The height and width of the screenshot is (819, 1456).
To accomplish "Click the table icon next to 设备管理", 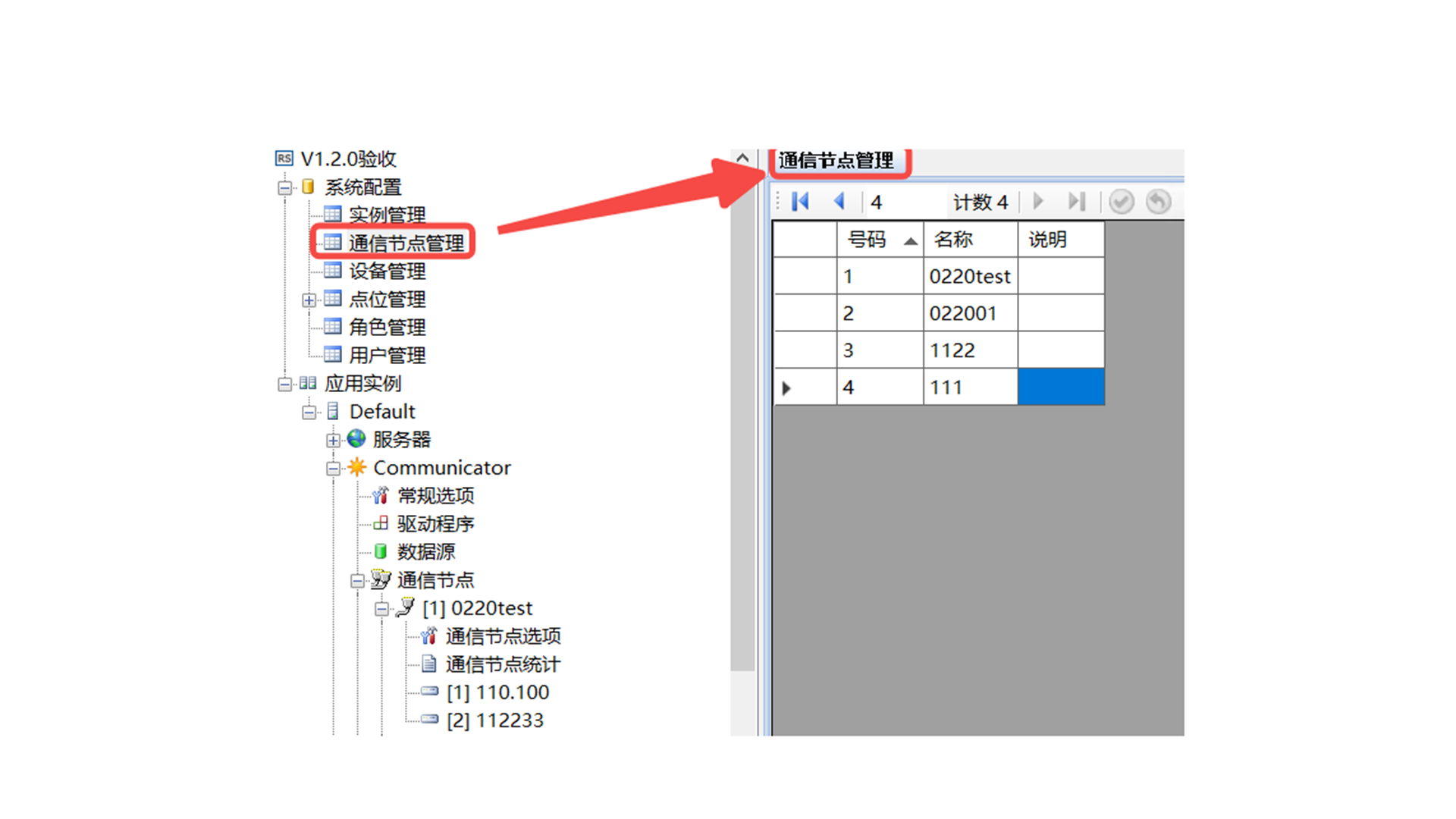I will (332, 271).
